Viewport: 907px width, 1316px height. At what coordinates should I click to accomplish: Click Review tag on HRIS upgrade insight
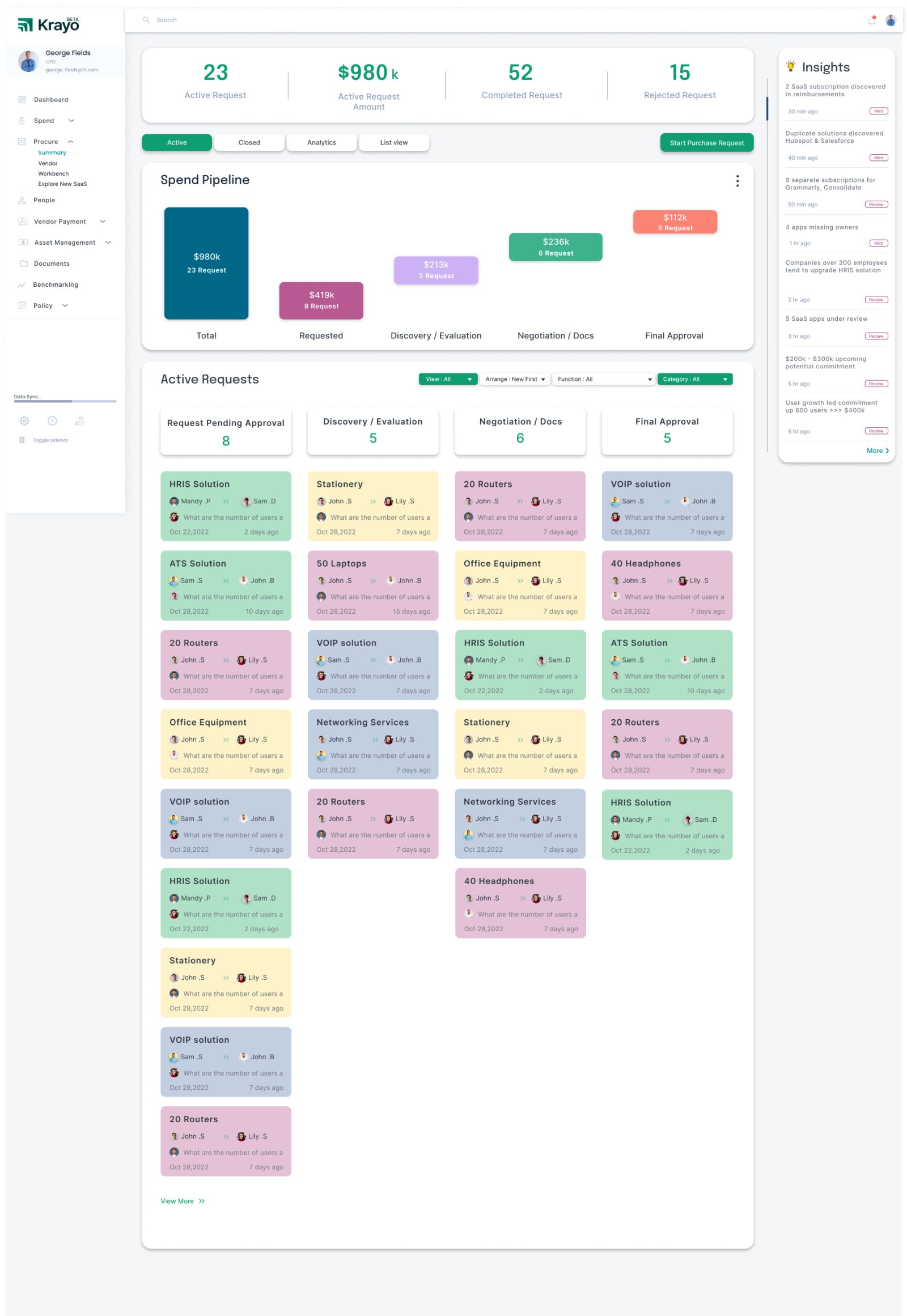point(876,300)
